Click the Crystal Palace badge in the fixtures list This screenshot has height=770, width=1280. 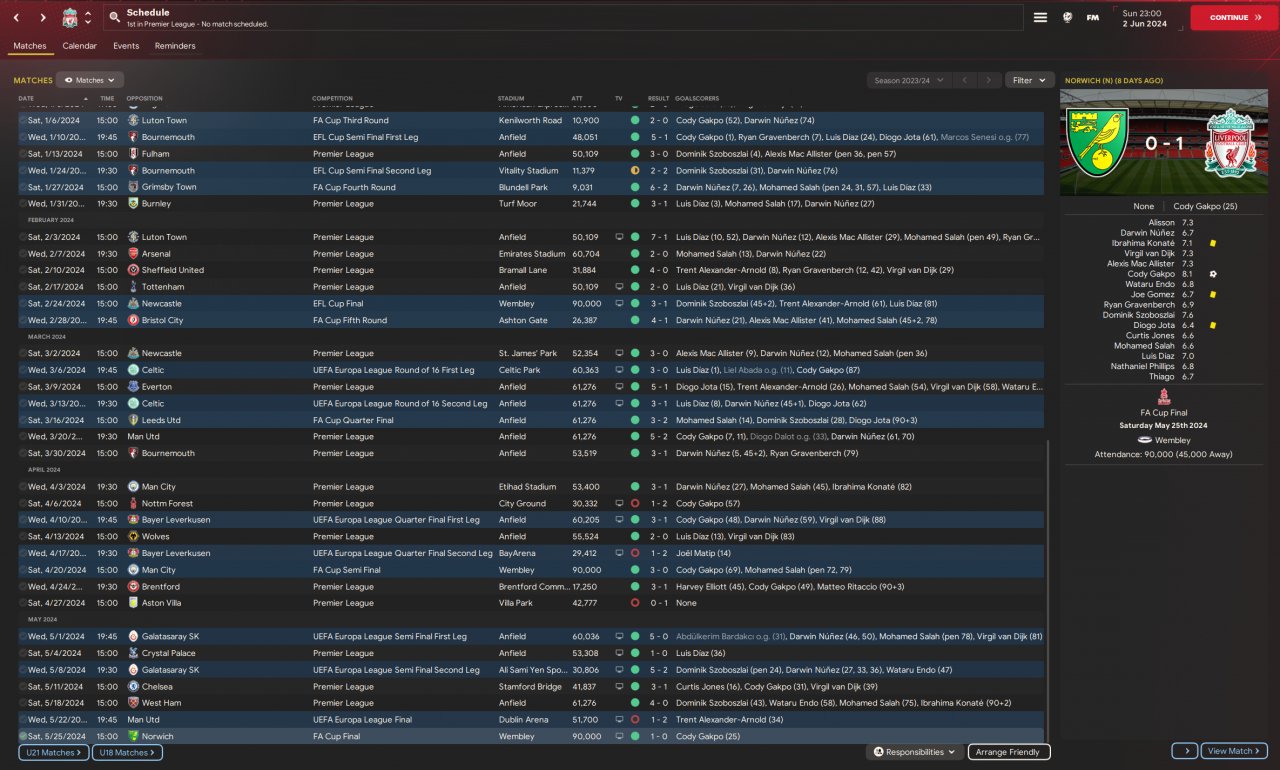point(134,653)
